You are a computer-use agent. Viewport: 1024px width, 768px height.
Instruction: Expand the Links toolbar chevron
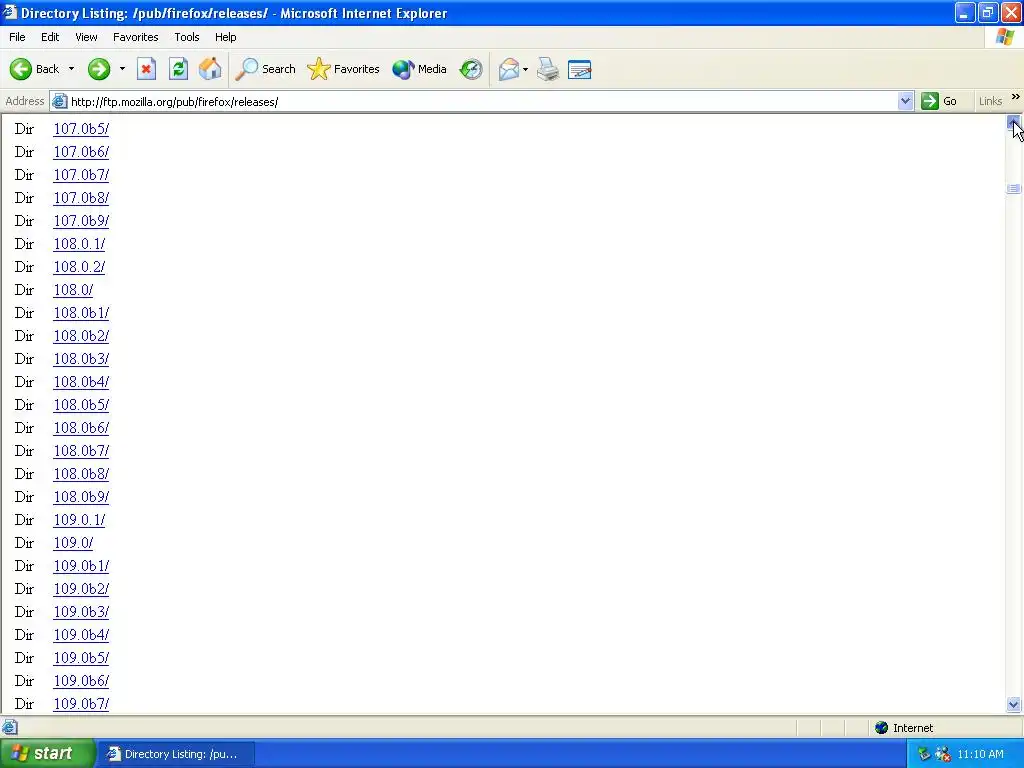click(x=1016, y=97)
